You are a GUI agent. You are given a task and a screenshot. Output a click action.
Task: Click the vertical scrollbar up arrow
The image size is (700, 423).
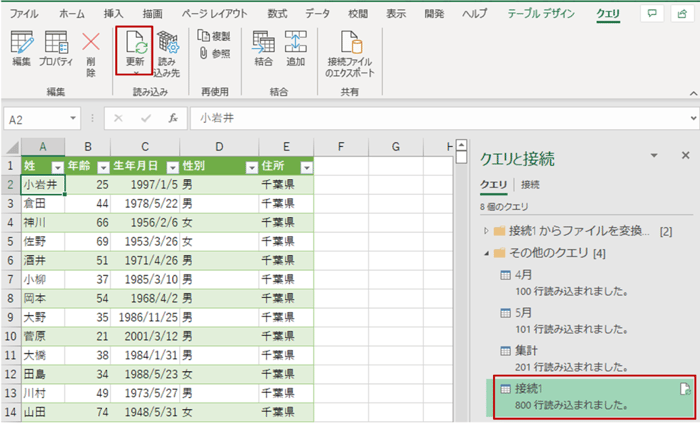[x=462, y=145]
